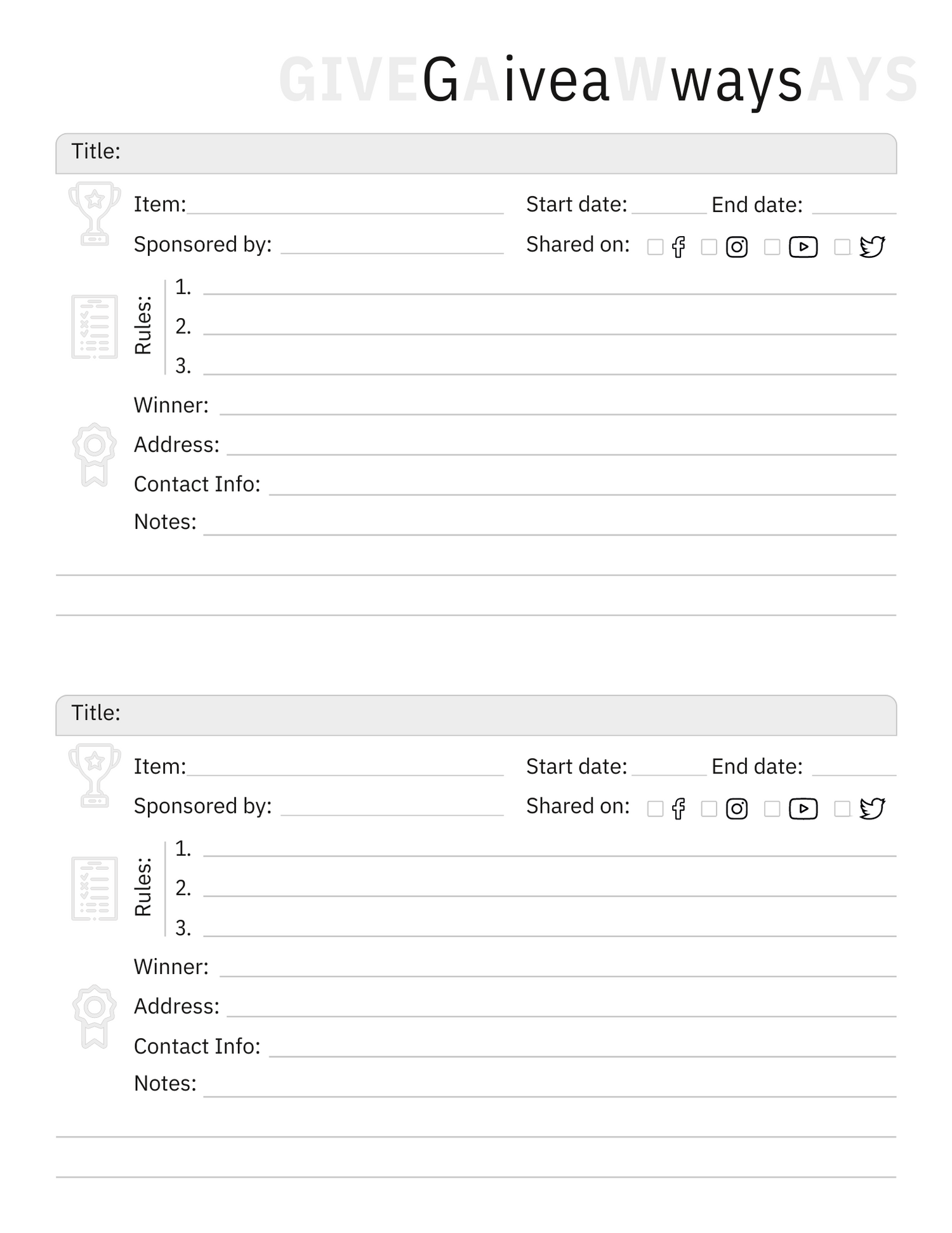Click the rules checklist icon in the first giveaway
952x1233 pixels.
(x=94, y=326)
